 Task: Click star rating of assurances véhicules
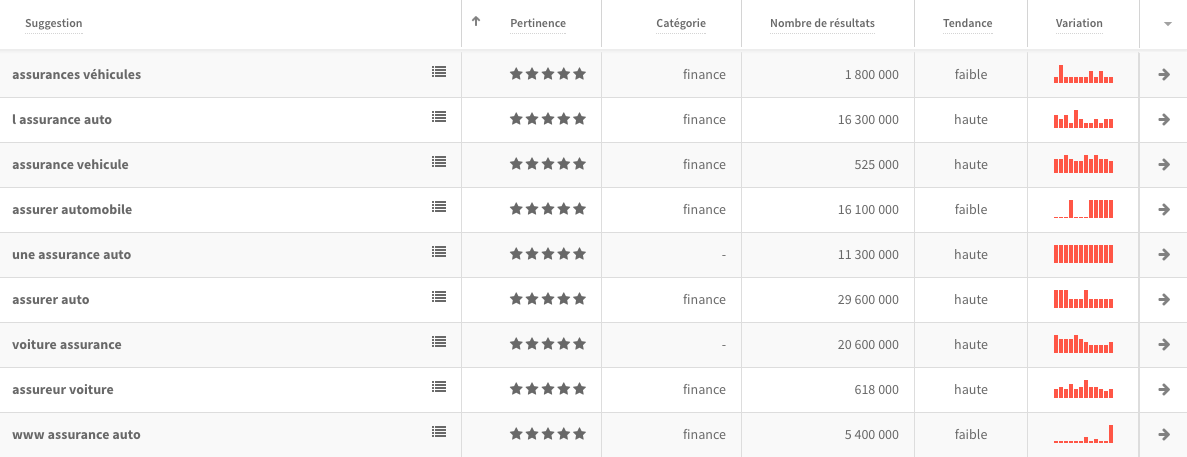click(548, 74)
